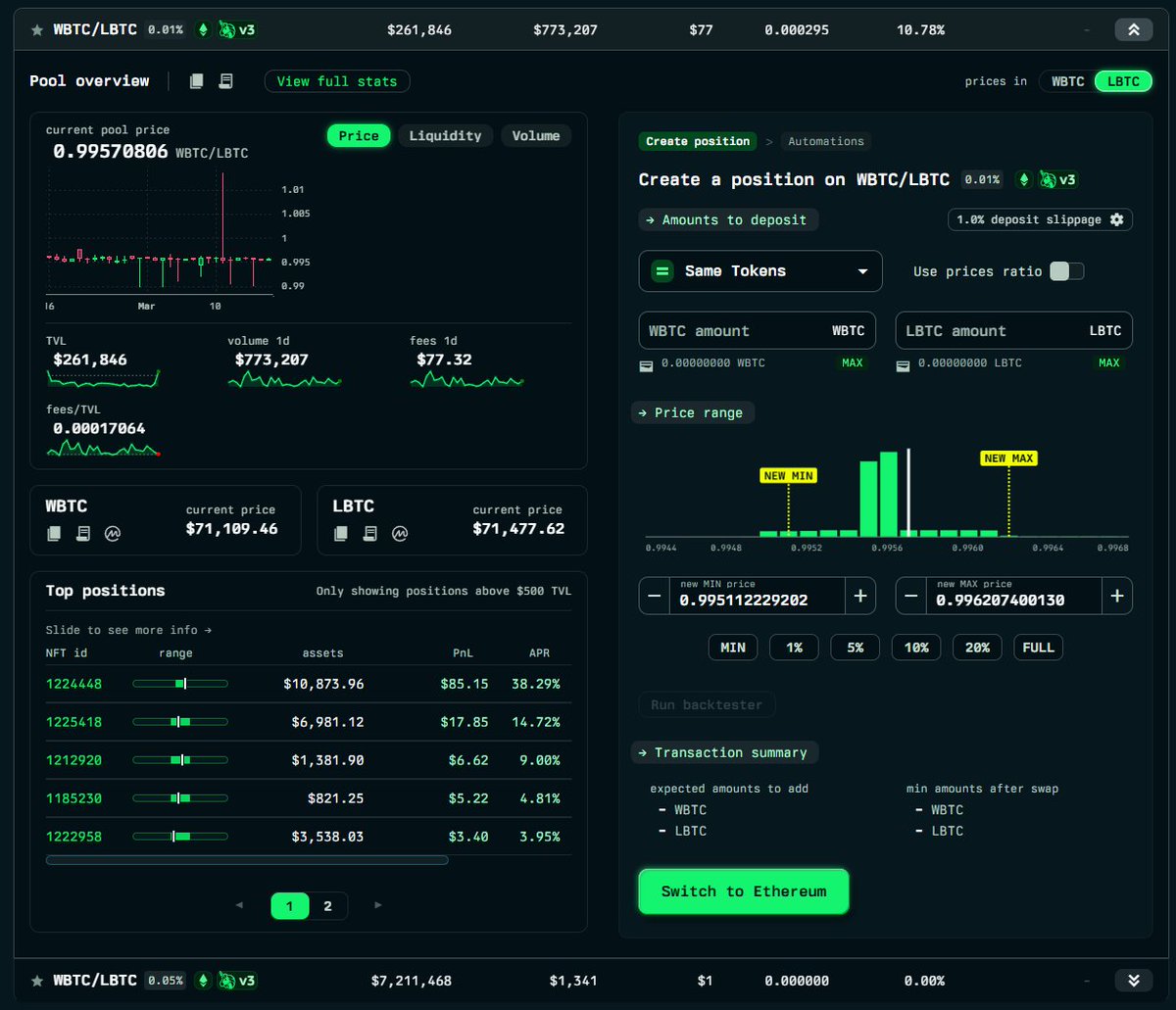Switch to the Liquidity chart tab

445,135
